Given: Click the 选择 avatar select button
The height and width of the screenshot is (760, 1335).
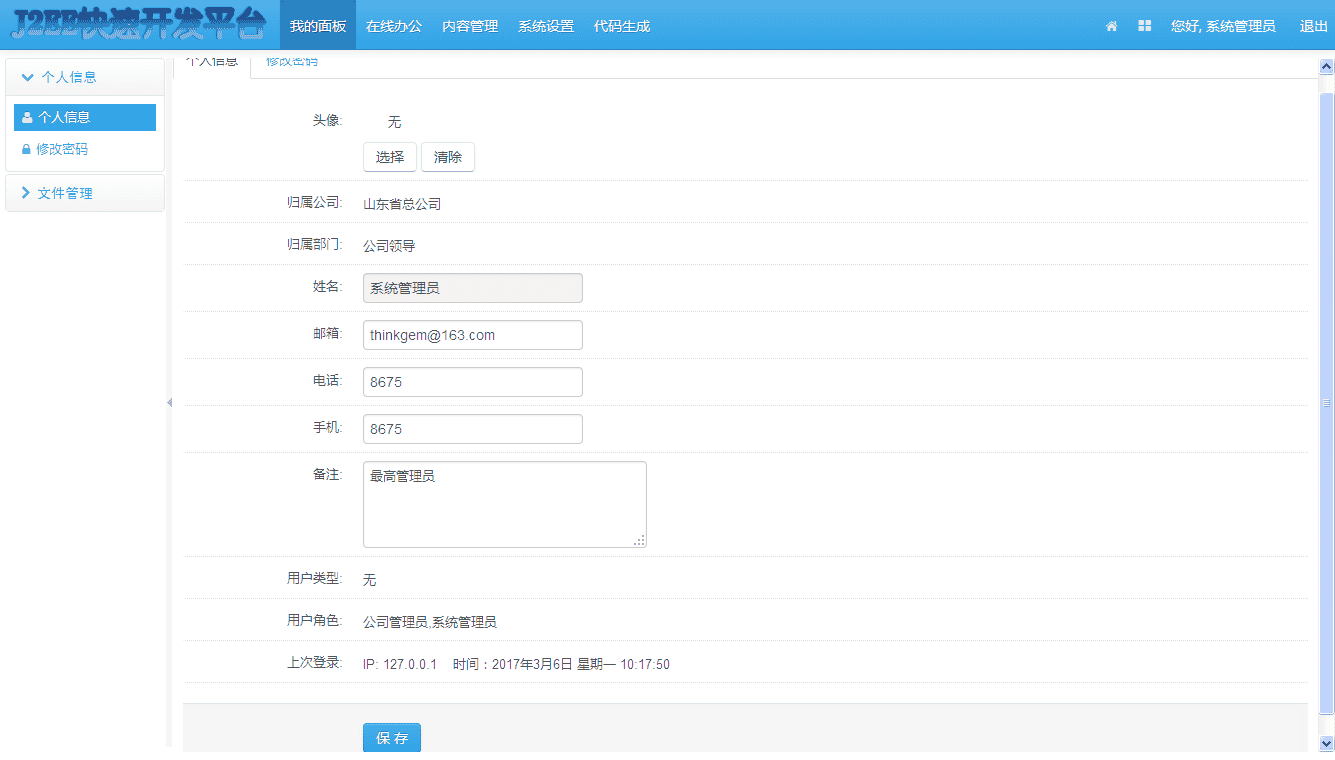Looking at the screenshot, I should 389,157.
